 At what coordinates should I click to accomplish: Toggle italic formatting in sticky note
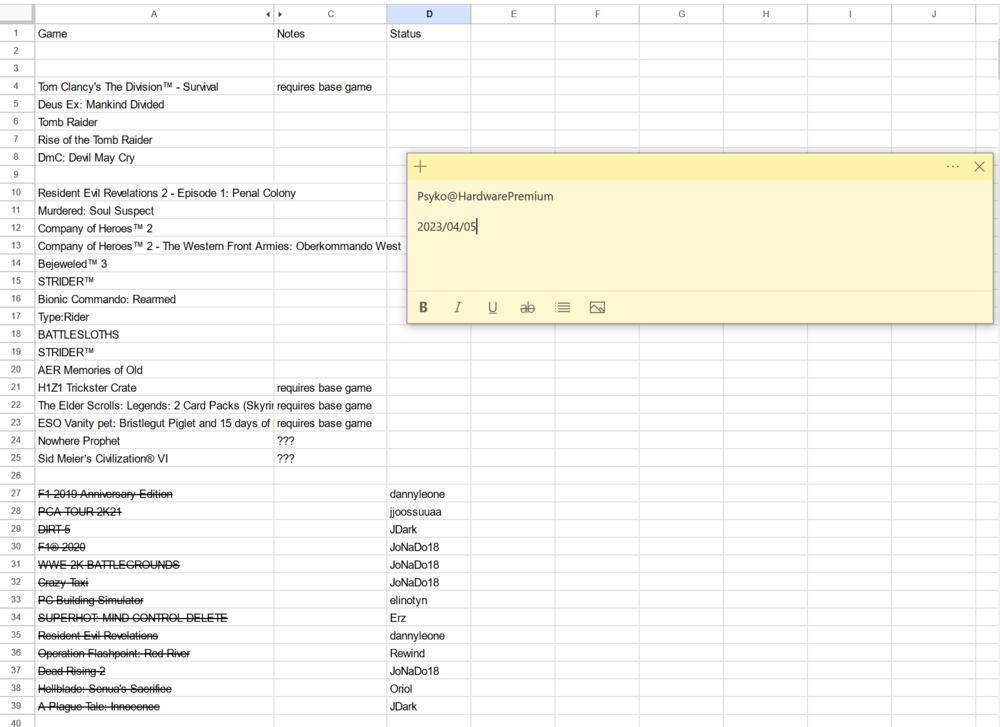(458, 307)
